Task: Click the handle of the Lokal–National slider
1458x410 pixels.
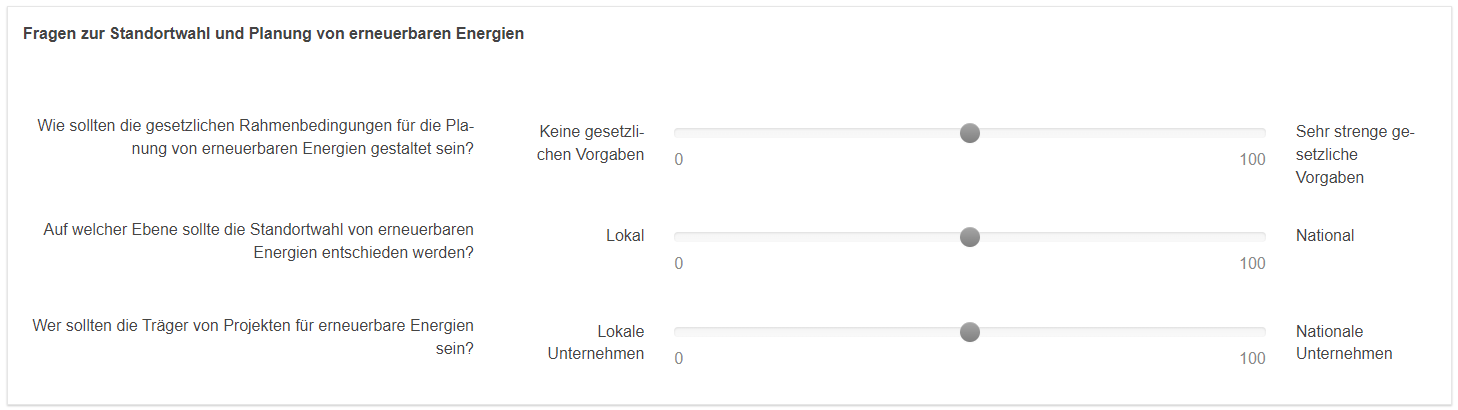Action: click(969, 237)
